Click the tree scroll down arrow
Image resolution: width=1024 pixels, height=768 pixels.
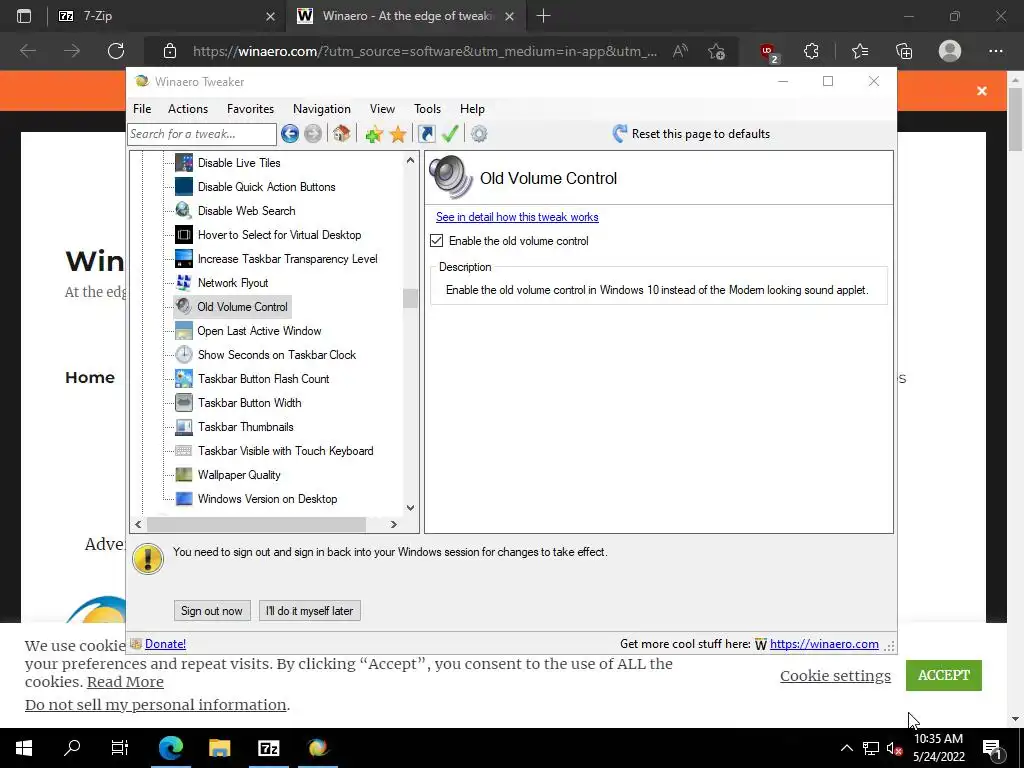point(410,507)
